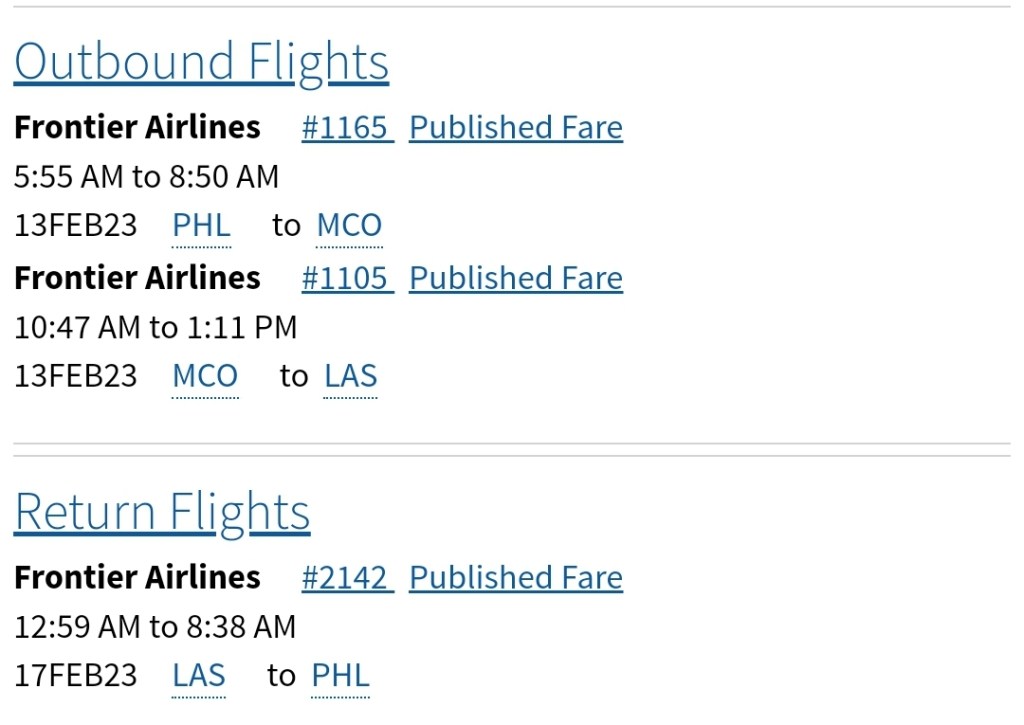This screenshot has height=725, width=1024.
Task: Click Frontier Airlines label beside flight #1165
Action: [x=137, y=128]
